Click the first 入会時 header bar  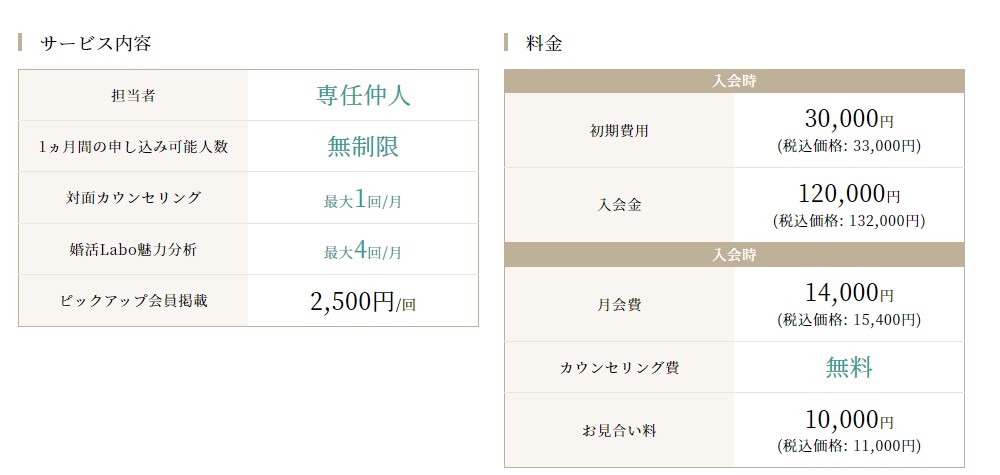pos(734,82)
